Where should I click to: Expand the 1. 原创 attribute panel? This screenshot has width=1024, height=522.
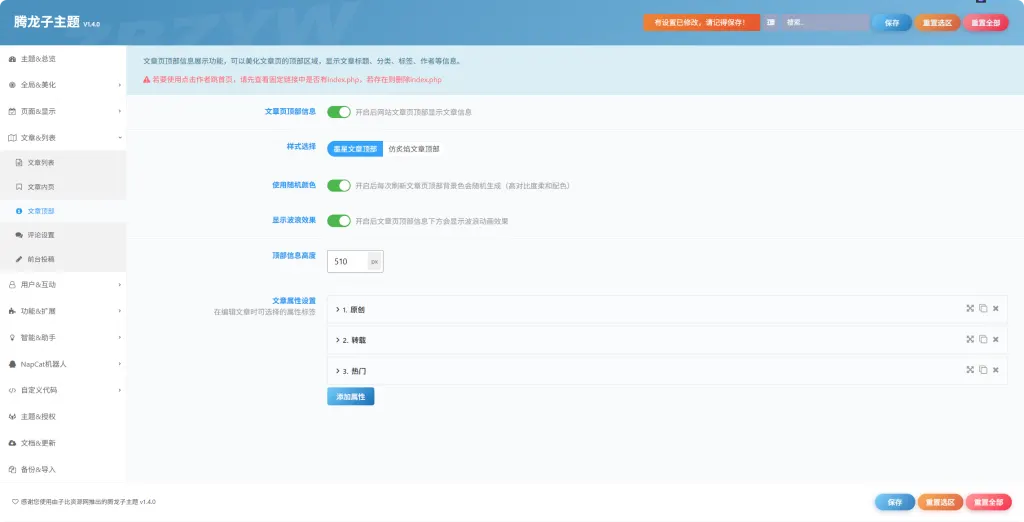667,309
